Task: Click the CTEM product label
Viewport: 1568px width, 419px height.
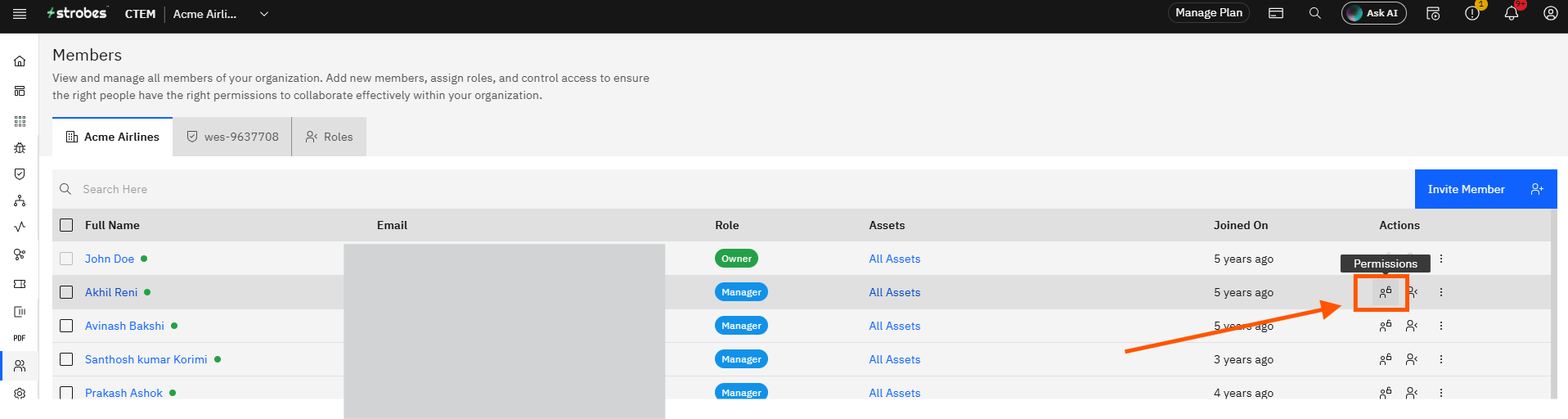Action: coord(140,14)
